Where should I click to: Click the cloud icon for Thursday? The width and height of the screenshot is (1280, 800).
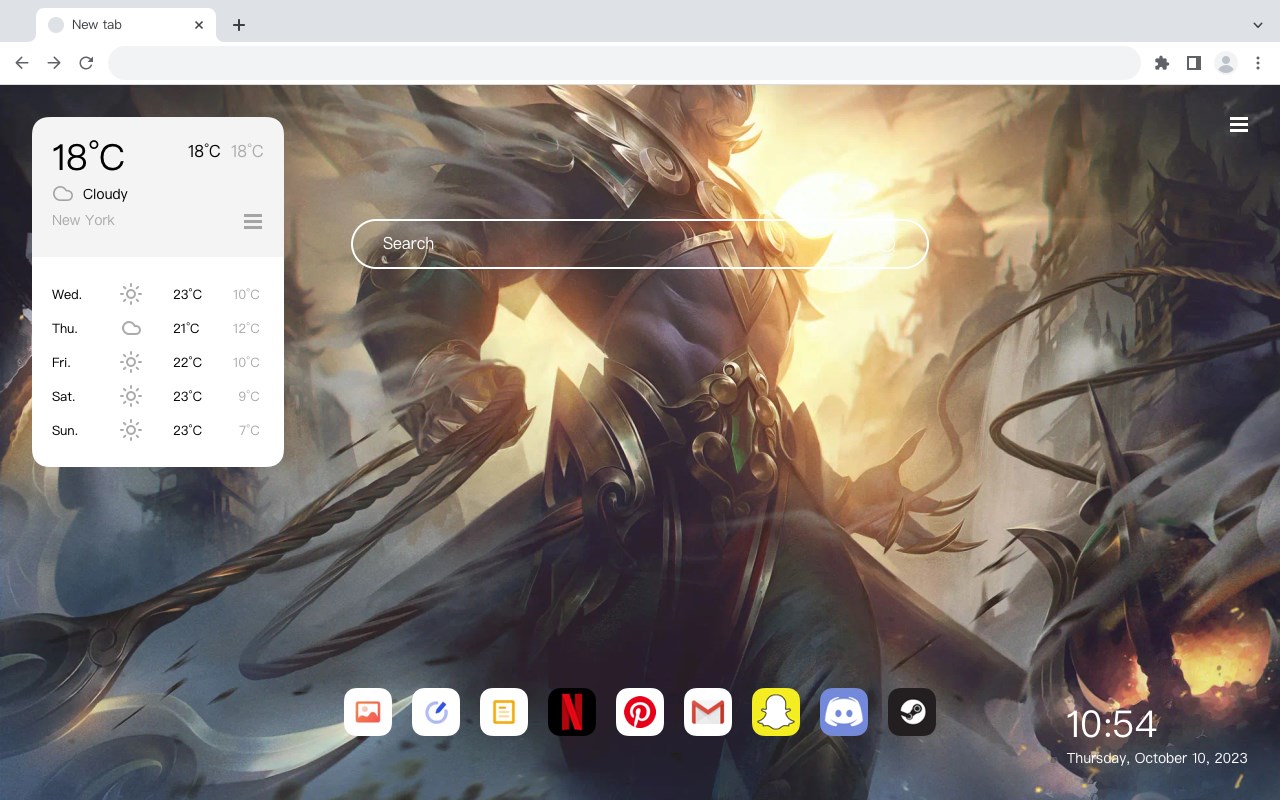click(131, 328)
